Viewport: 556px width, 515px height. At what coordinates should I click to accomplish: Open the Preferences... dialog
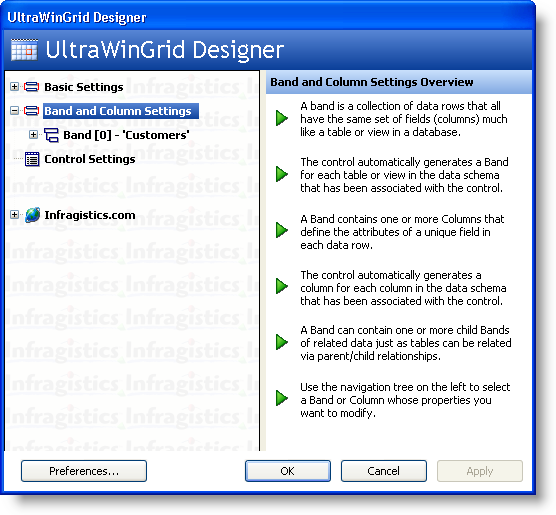(x=84, y=471)
